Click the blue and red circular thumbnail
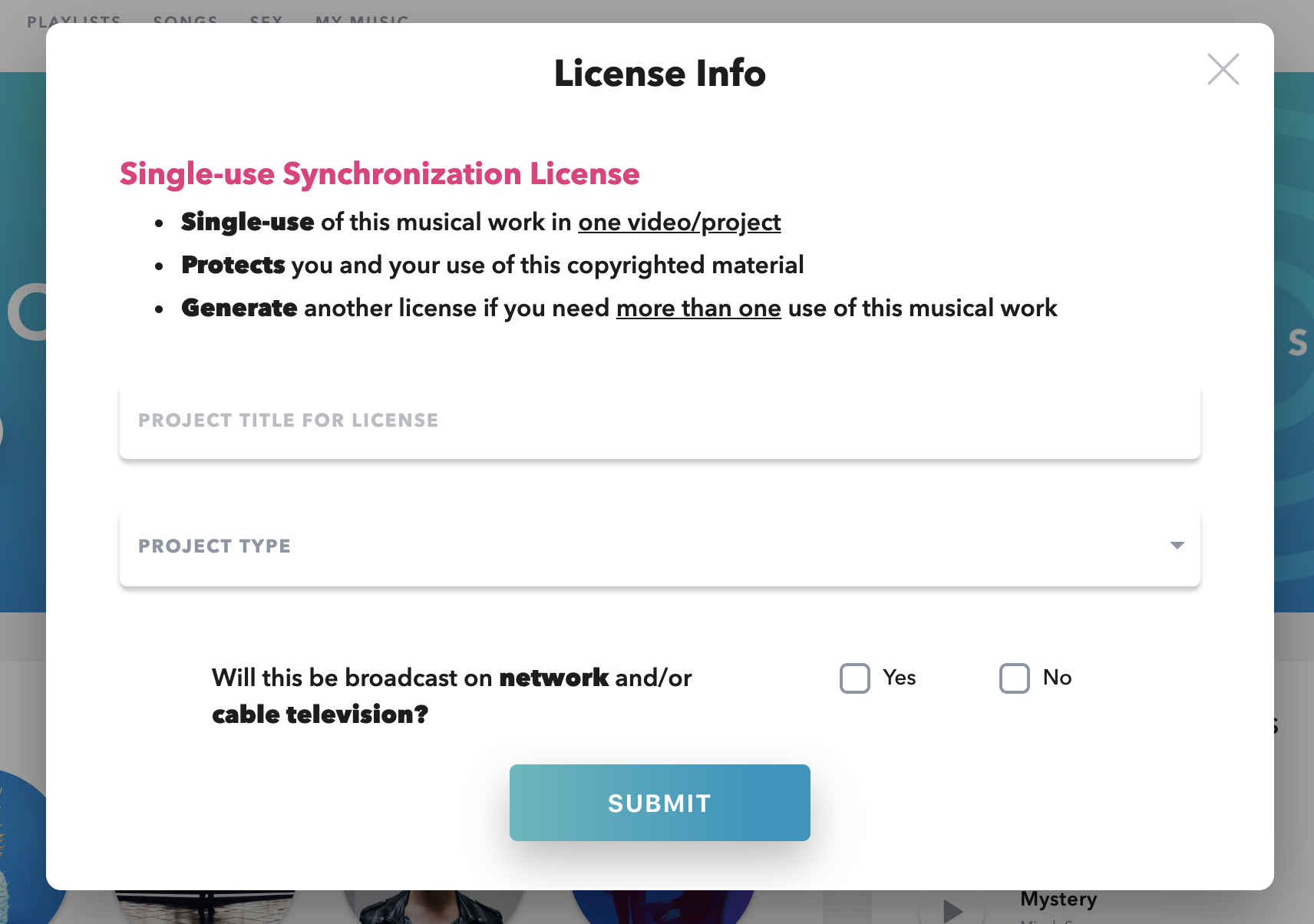This screenshot has height=924, width=1314. coord(662,906)
